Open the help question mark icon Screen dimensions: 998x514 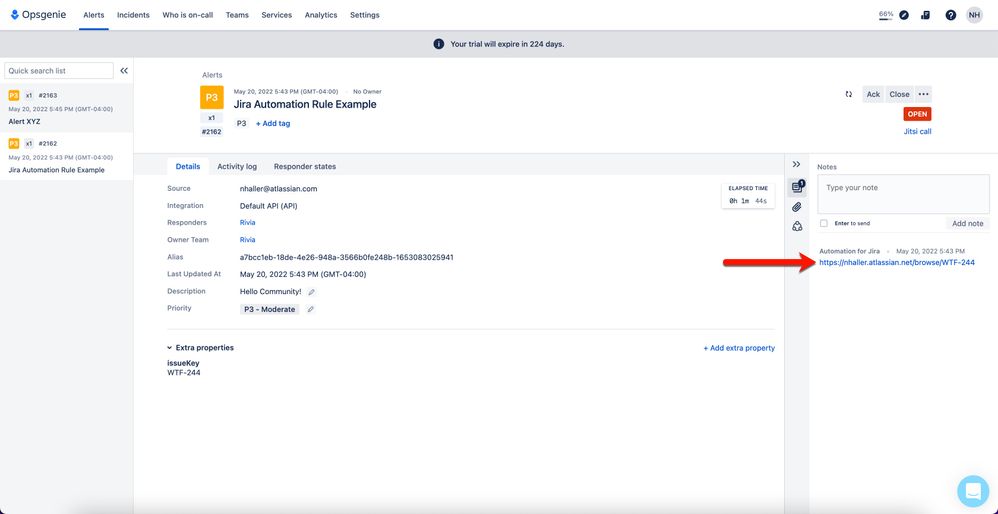click(950, 15)
